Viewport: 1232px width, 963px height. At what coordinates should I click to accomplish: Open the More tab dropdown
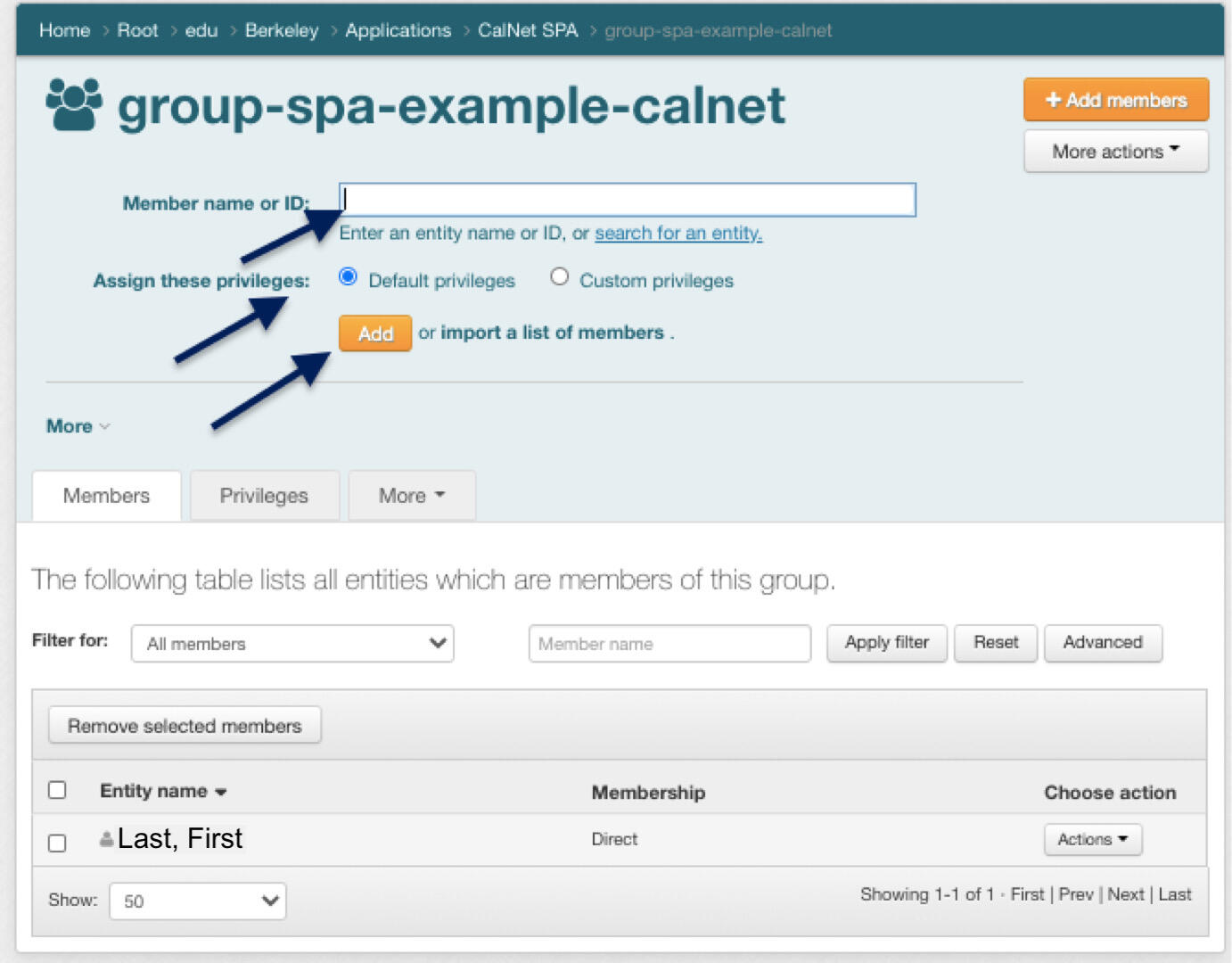pyautogui.click(x=411, y=495)
